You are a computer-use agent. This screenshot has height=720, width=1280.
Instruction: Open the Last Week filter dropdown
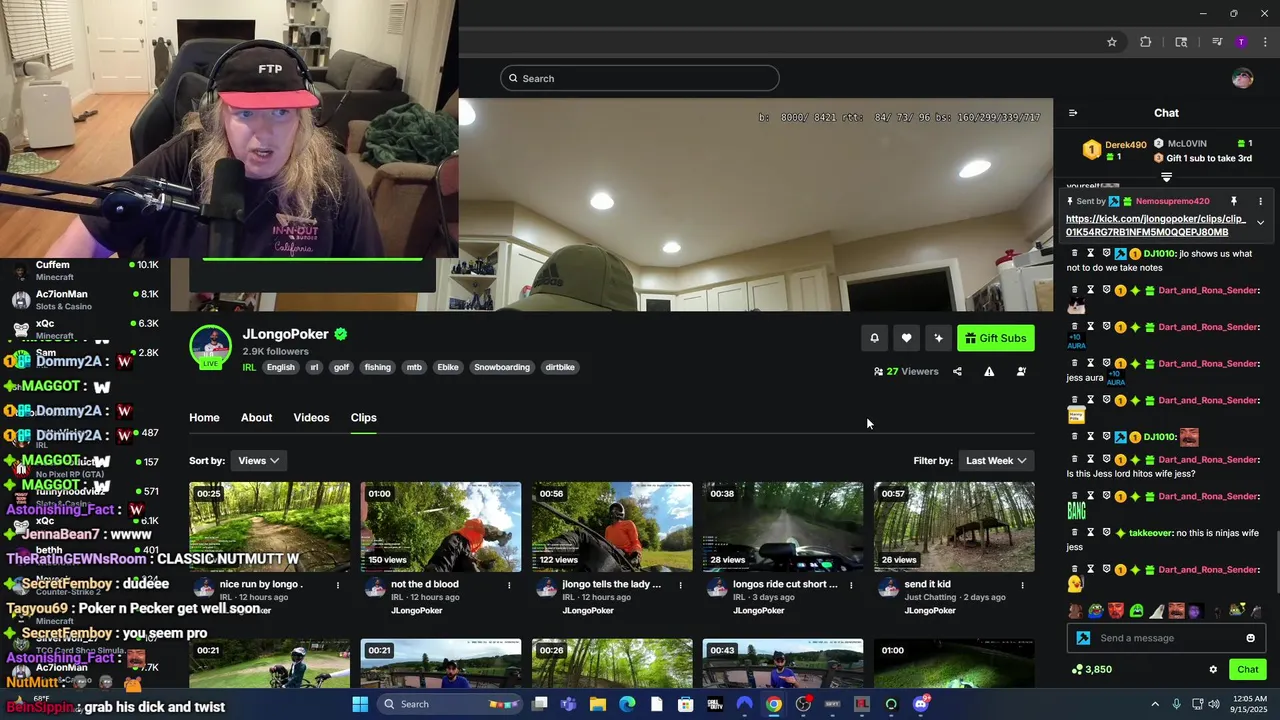[x=996, y=460]
